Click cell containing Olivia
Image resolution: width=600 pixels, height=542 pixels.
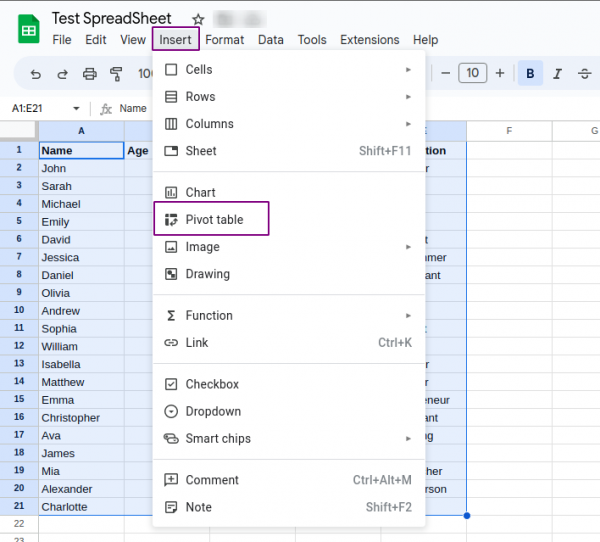point(82,293)
